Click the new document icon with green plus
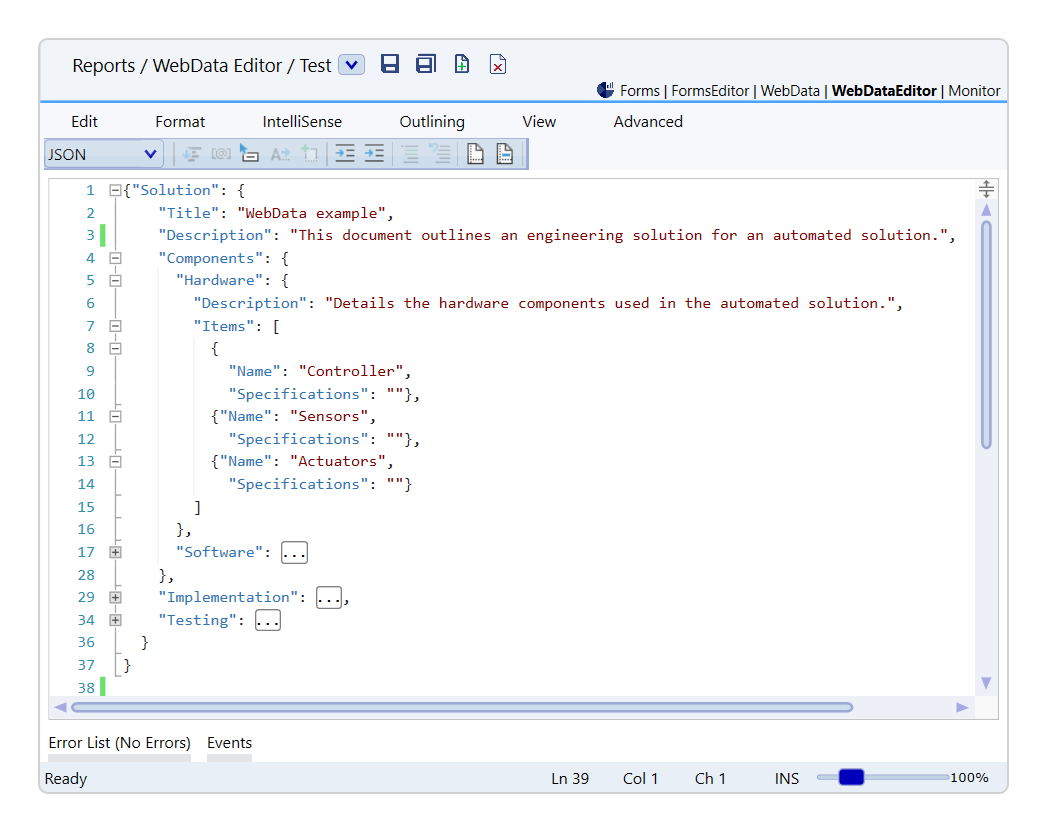Image resolution: width=1047 pixels, height=832 pixels. [462, 65]
